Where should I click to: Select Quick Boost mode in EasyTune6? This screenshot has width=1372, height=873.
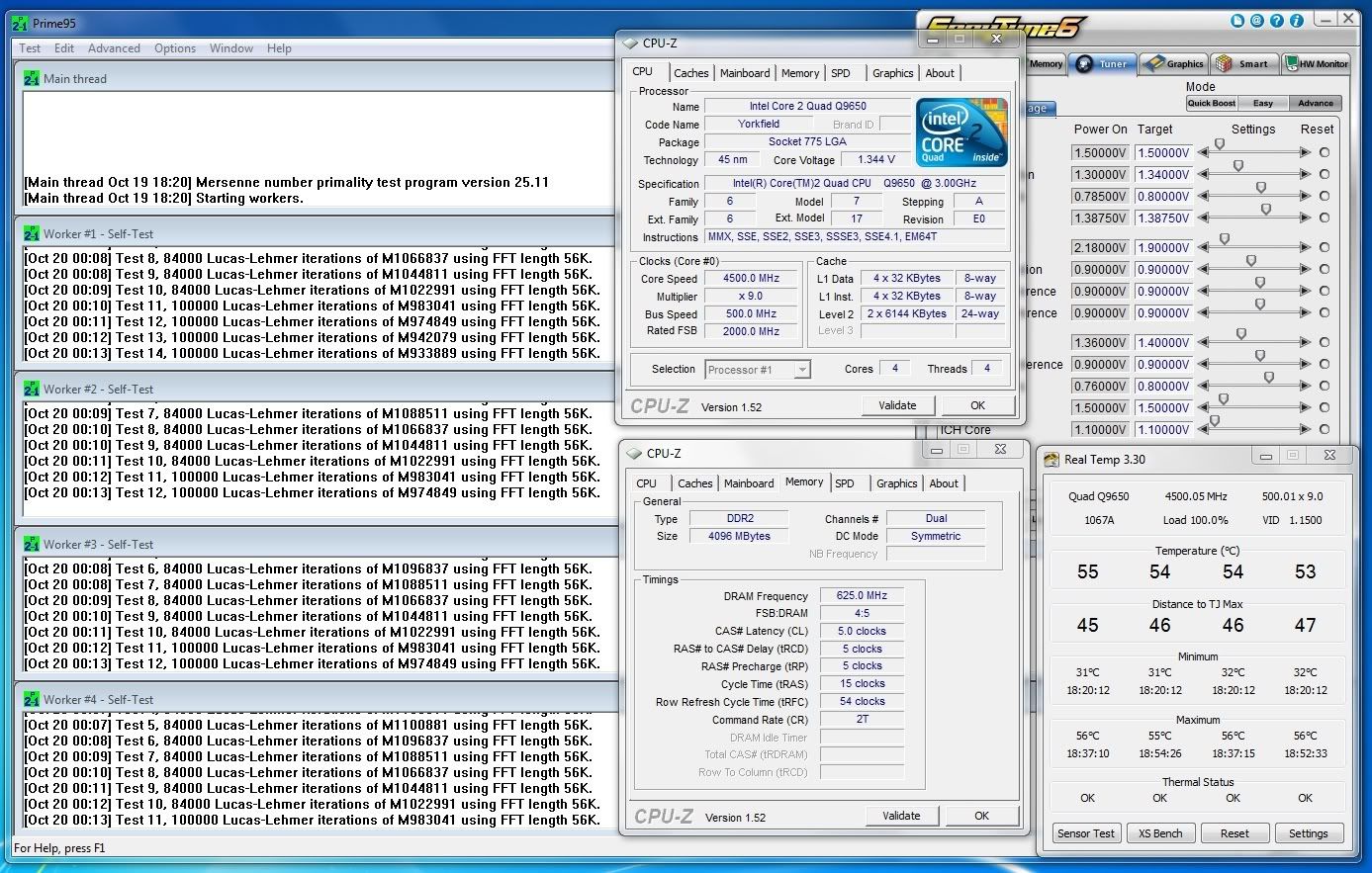coord(1212,103)
